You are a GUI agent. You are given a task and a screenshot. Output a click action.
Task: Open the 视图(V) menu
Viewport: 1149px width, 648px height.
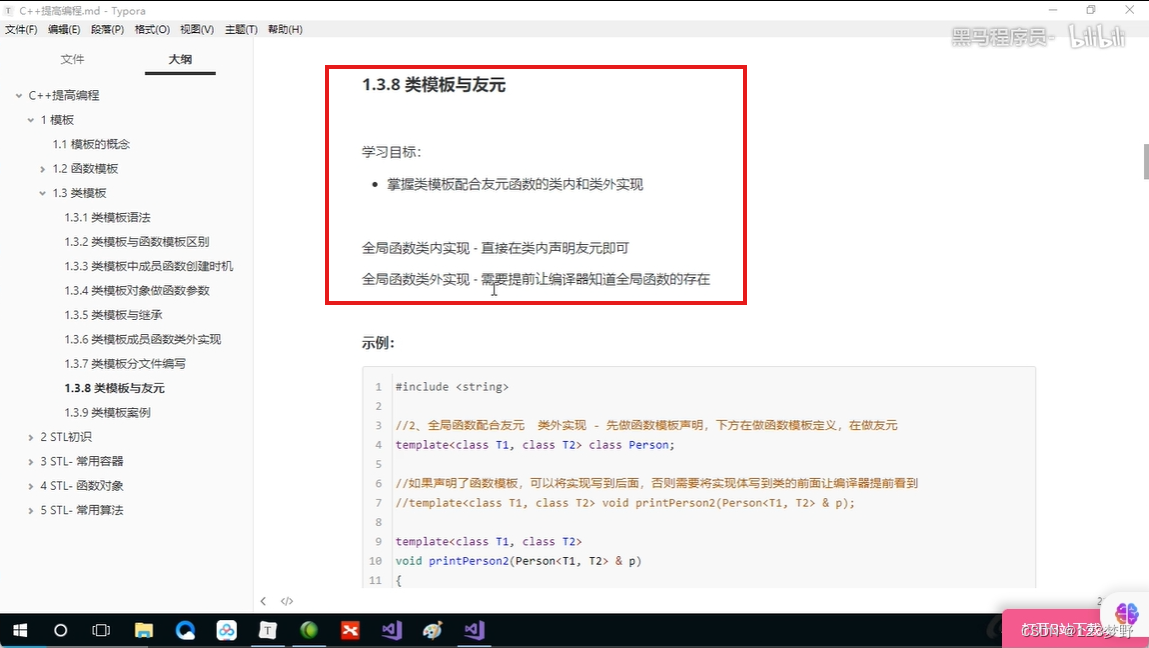pos(195,29)
